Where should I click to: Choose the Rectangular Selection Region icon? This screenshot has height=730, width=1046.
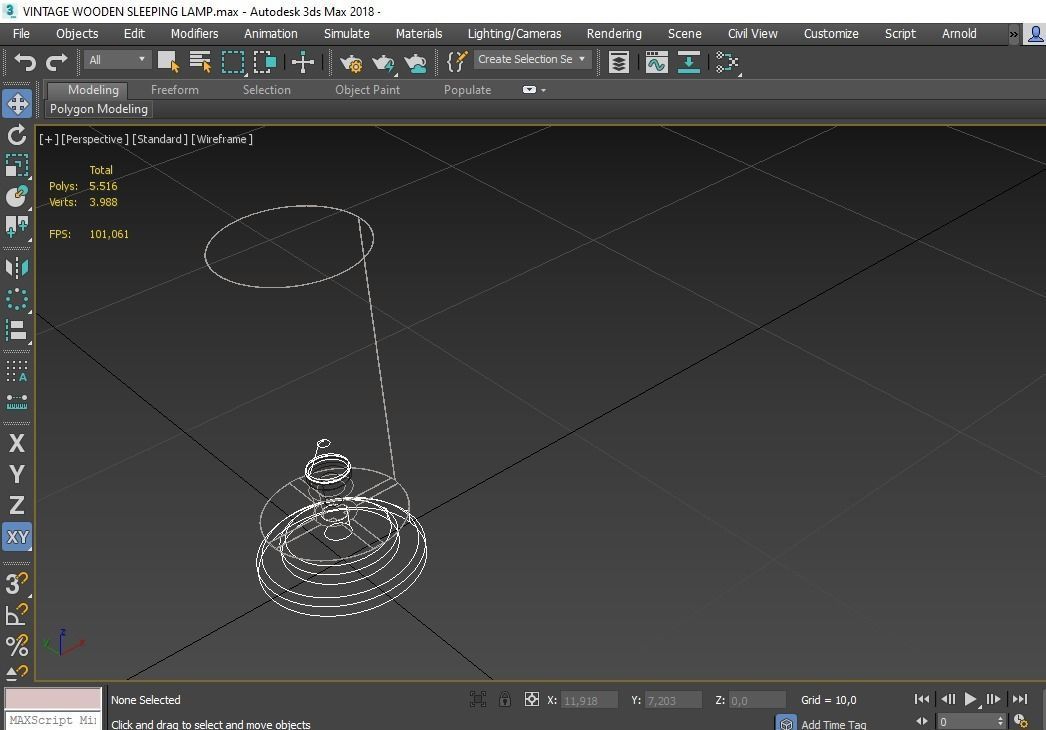coord(233,62)
